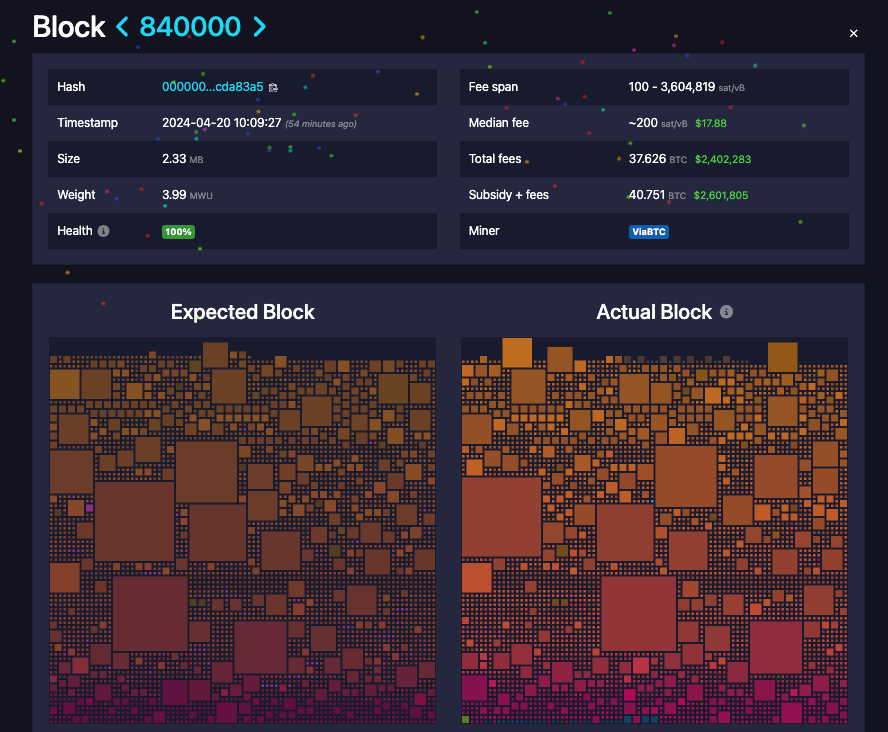The image size is (888, 732).
Task: Click the fee span value 100 - 3,604,819
Action: click(x=671, y=87)
